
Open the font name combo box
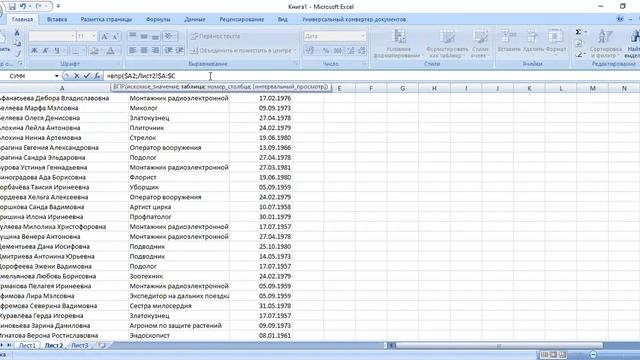pos(52,36)
